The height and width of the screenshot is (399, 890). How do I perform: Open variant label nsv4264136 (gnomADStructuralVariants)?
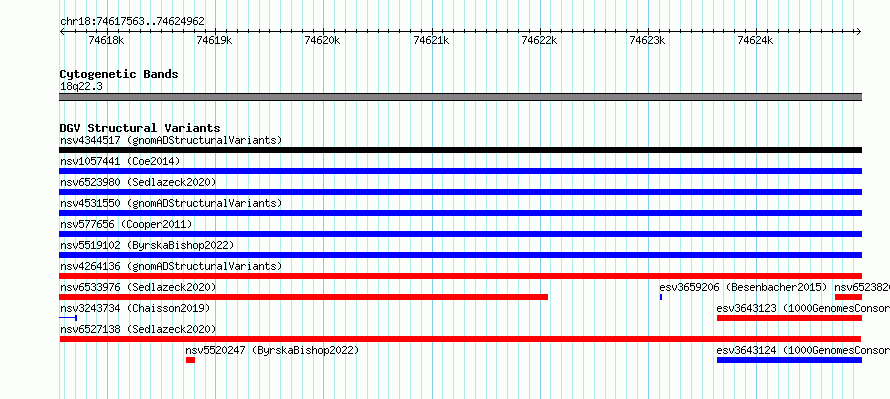click(171, 266)
